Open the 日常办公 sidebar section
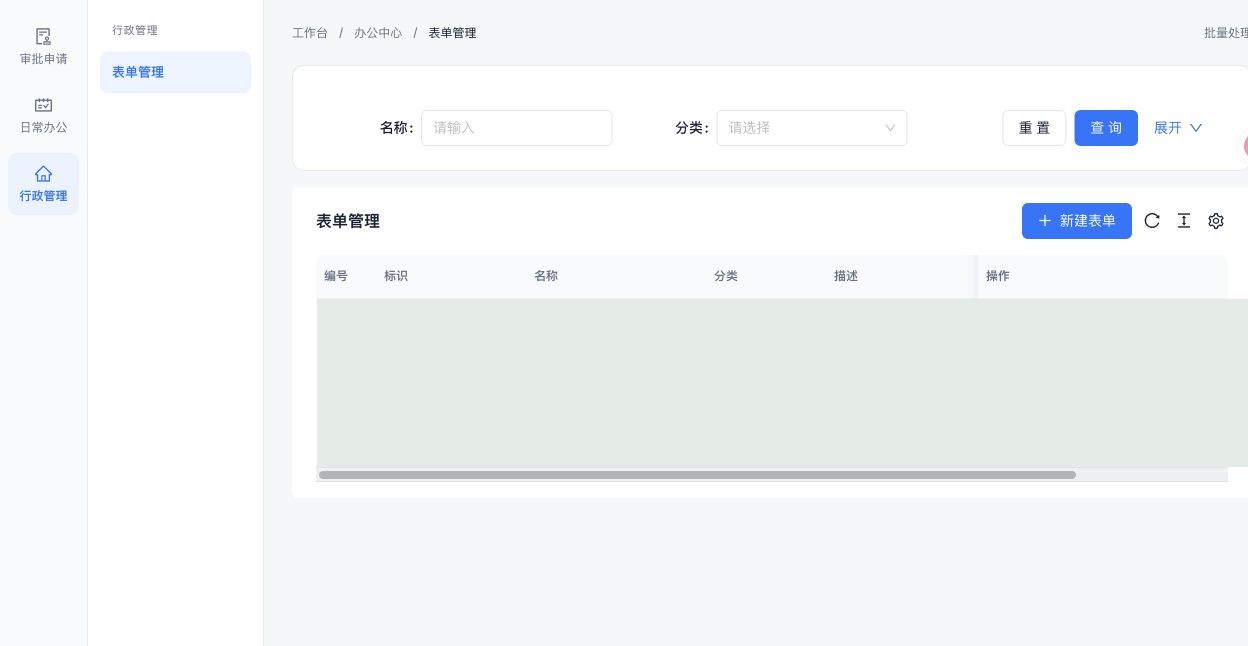 [x=43, y=115]
